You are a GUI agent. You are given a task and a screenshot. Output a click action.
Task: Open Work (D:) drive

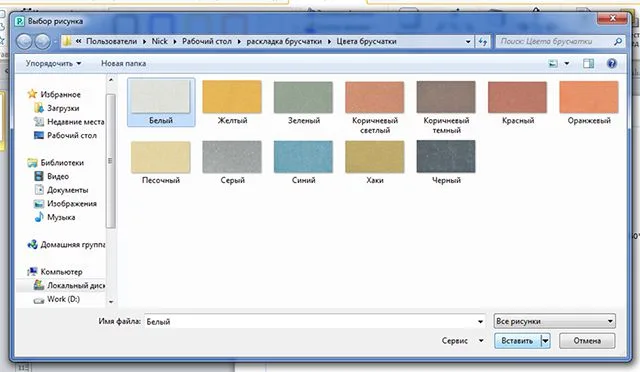coord(57,299)
